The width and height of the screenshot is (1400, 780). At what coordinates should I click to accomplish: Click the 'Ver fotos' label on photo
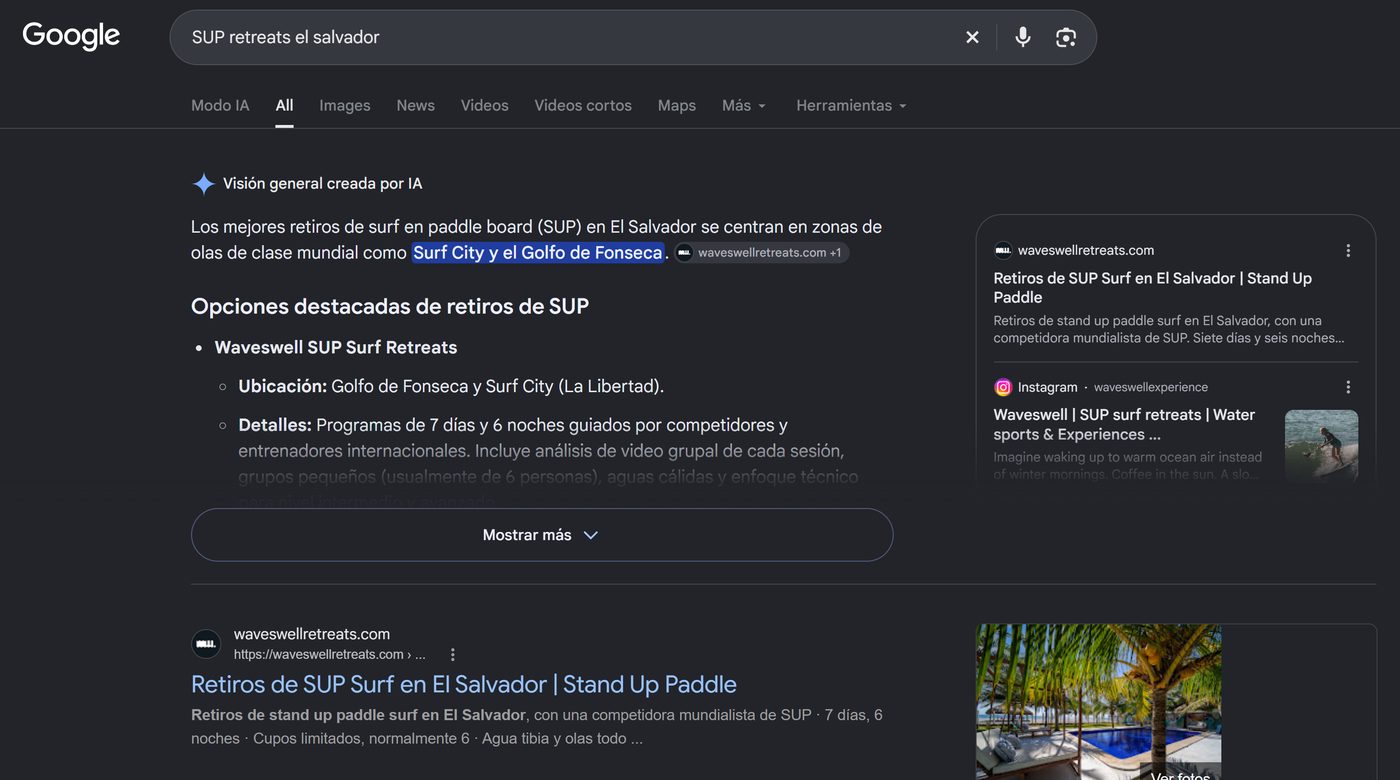point(1180,775)
